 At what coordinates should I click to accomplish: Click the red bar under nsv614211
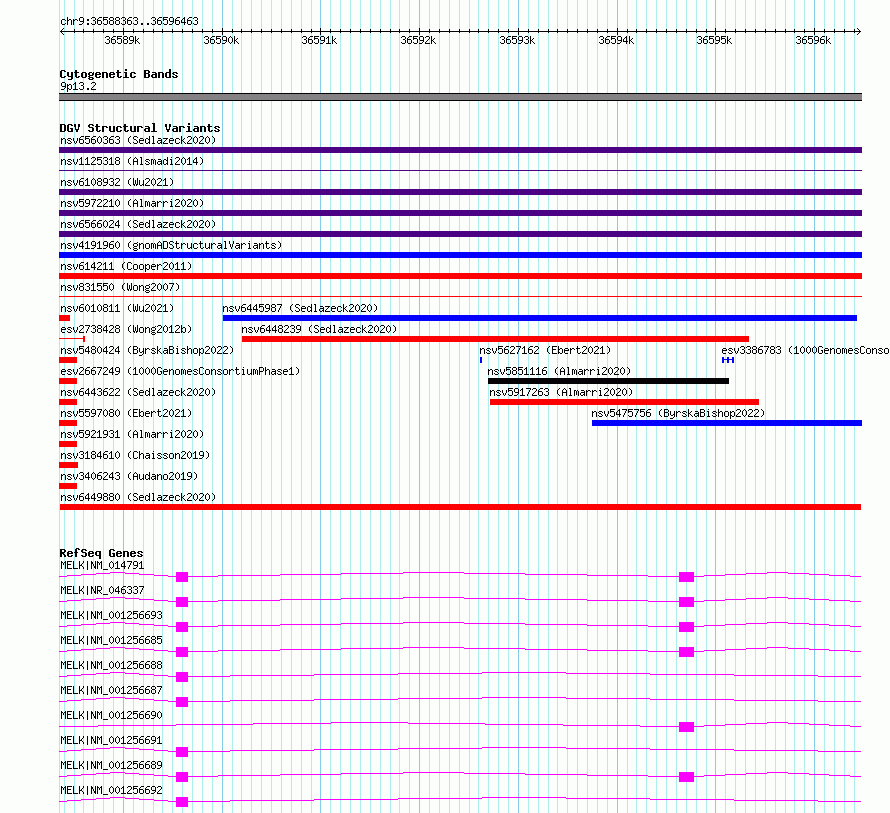(460, 276)
